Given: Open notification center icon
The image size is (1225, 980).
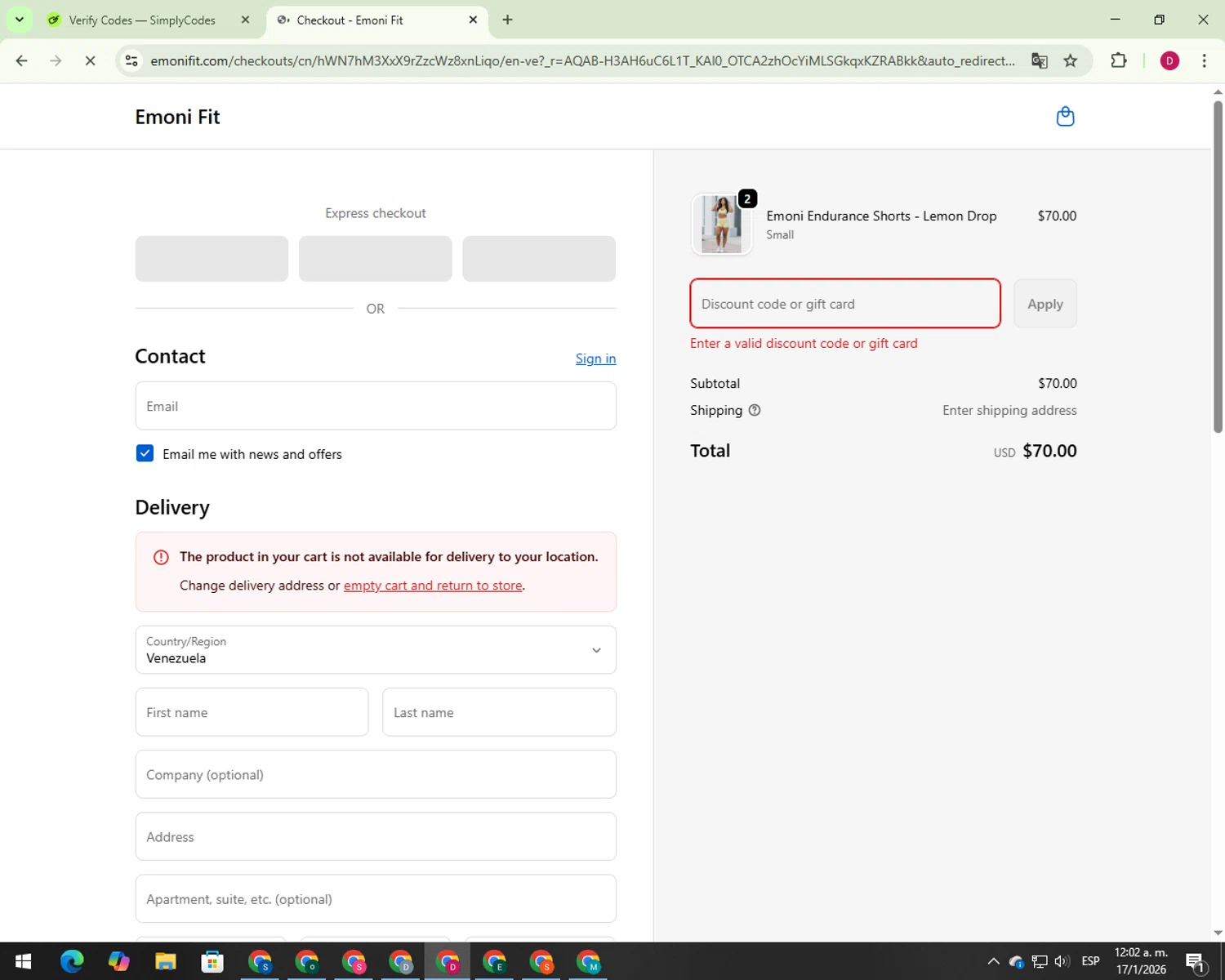Looking at the screenshot, I should coord(1196,962).
